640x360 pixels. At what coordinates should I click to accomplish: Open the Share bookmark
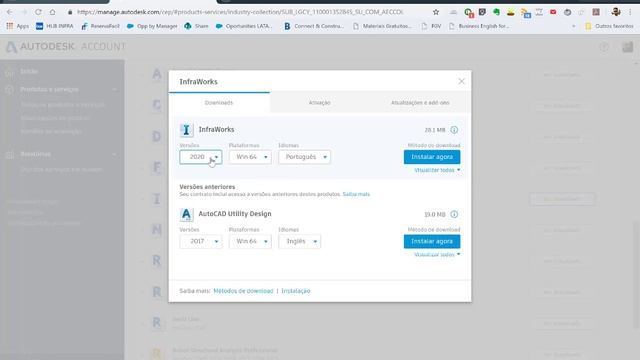[196, 26]
